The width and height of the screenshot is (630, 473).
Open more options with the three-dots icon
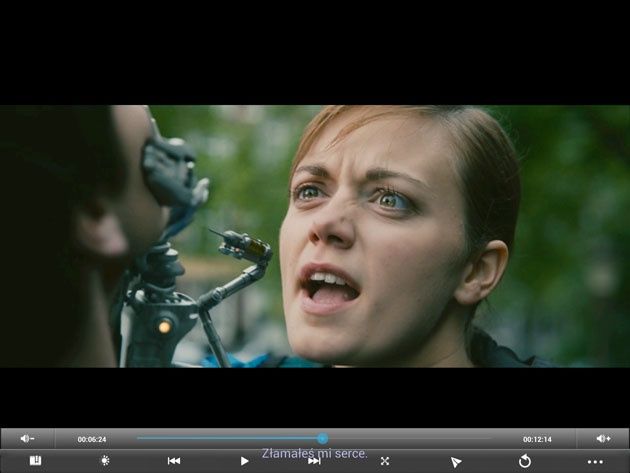tap(595, 462)
